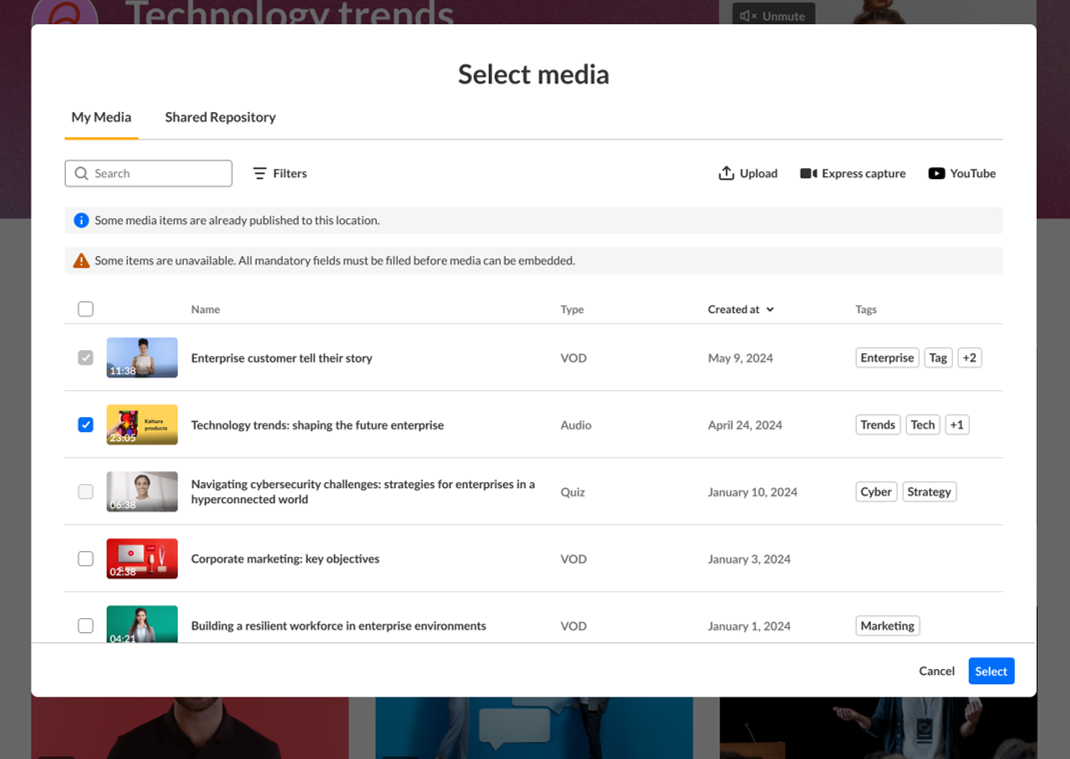Viewport: 1070px width, 759px height.
Task: Open the Corporate marketing video thumbnail
Action: pos(142,559)
